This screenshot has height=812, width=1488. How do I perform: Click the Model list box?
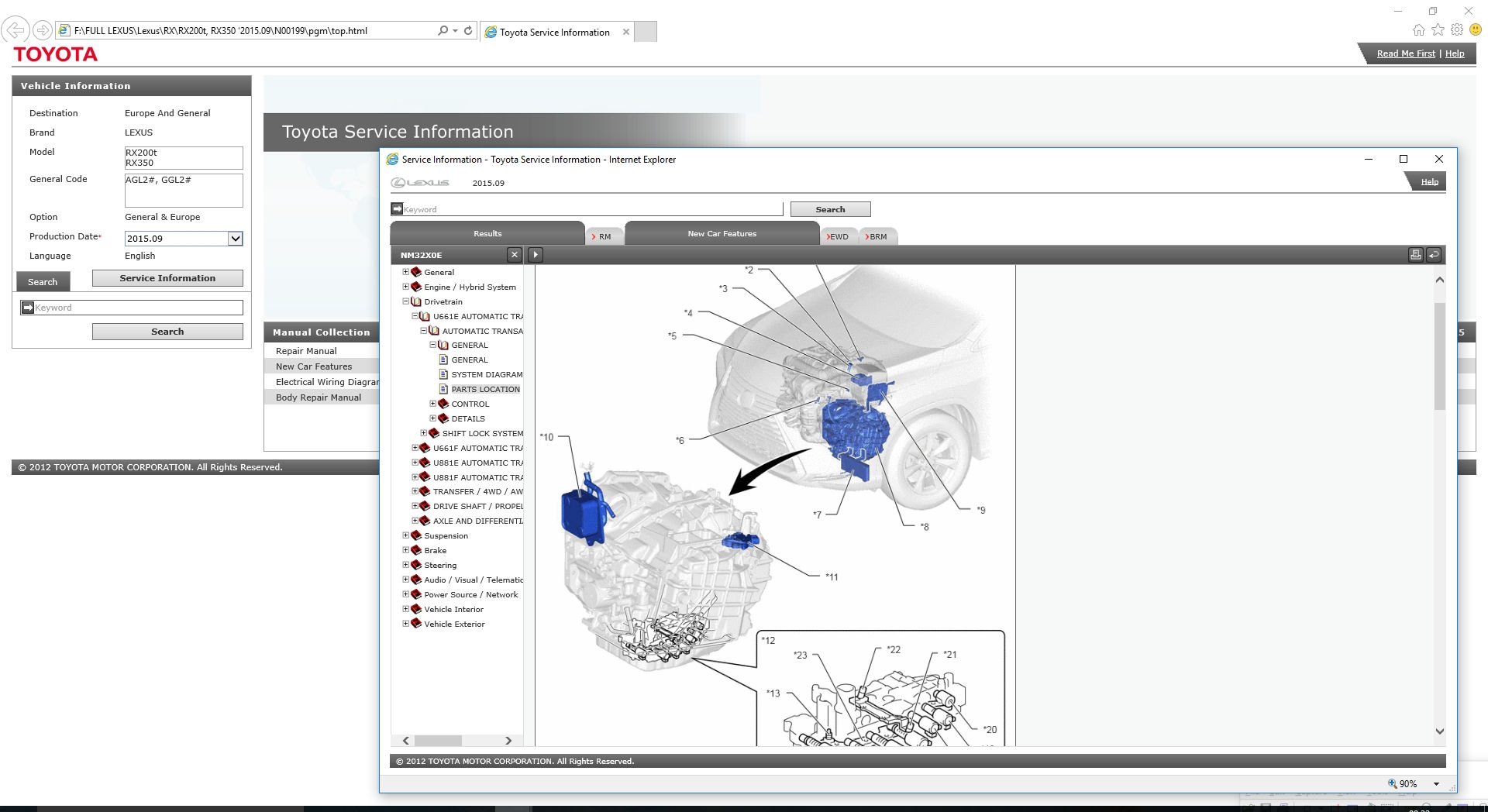pyautogui.click(x=184, y=158)
